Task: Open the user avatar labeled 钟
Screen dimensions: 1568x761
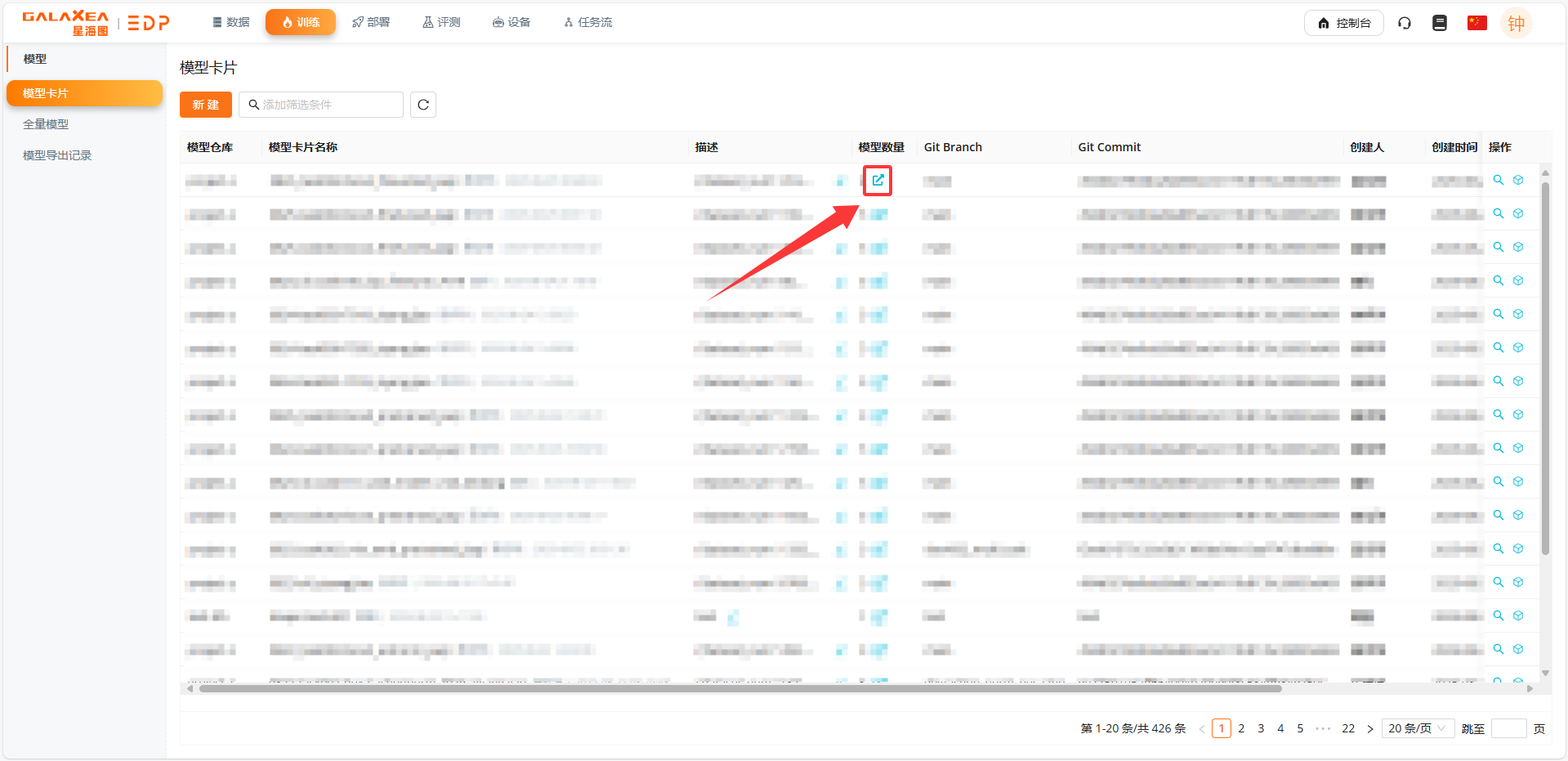Action: click(1516, 24)
